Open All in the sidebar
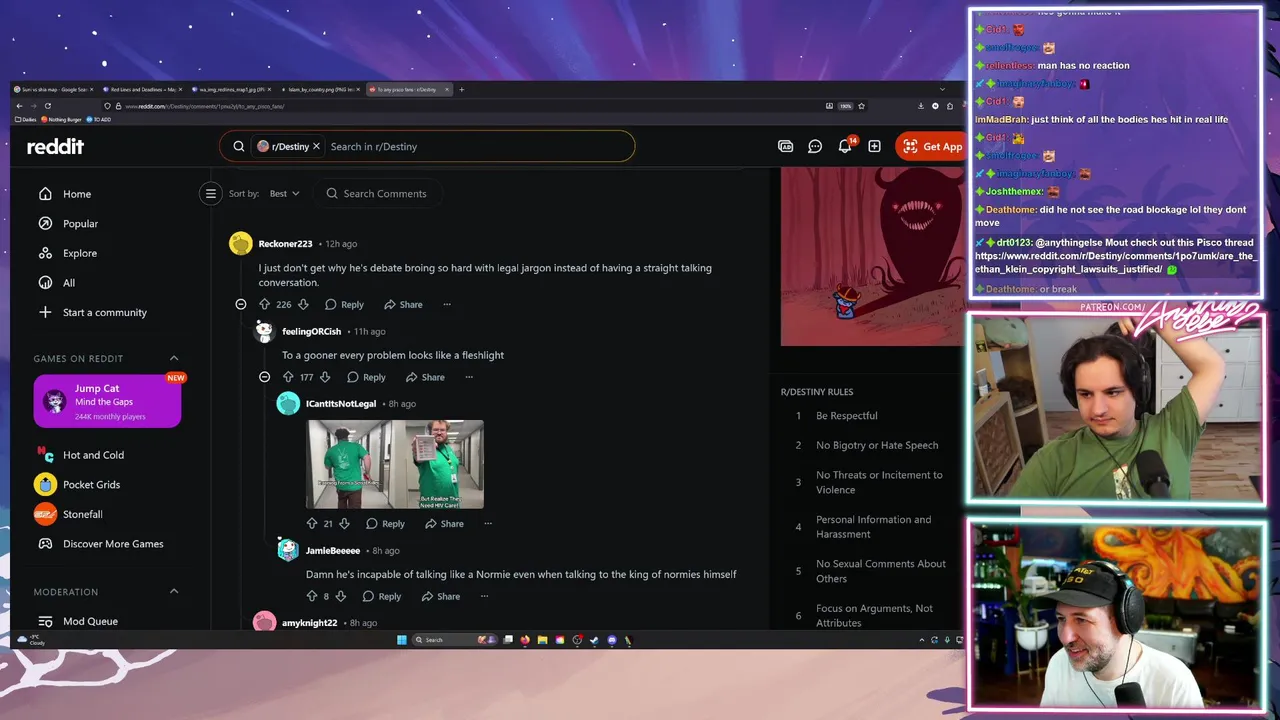The width and height of the screenshot is (1280, 720). pyautogui.click(x=69, y=283)
